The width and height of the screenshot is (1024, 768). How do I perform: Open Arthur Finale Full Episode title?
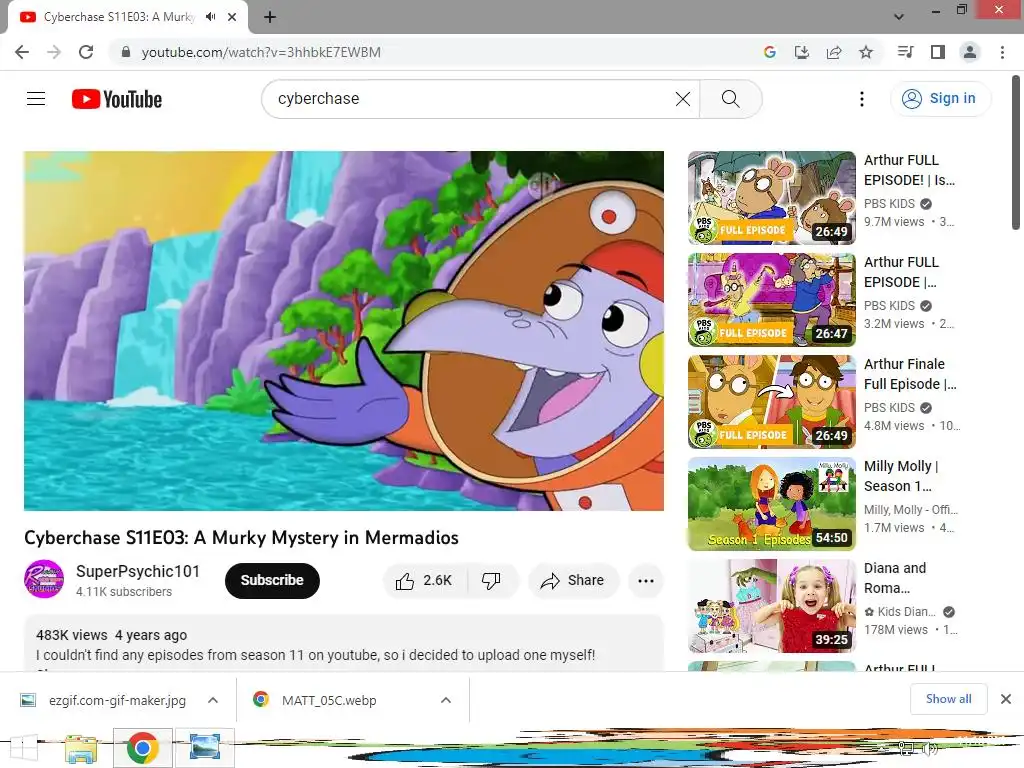[910, 374]
